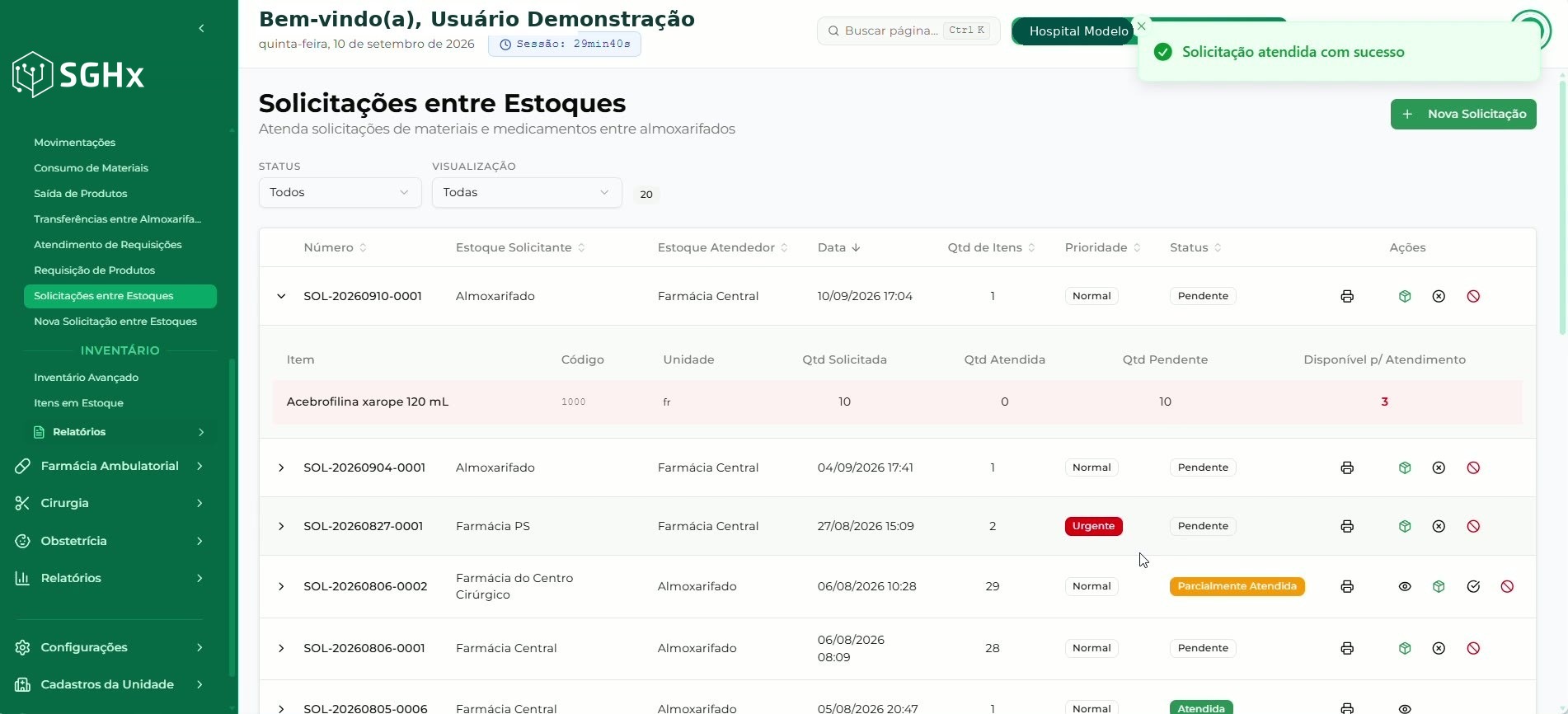This screenshot has width=1568, height=714.
Task: Click the SGHx logo
Action: click(78, 75)
